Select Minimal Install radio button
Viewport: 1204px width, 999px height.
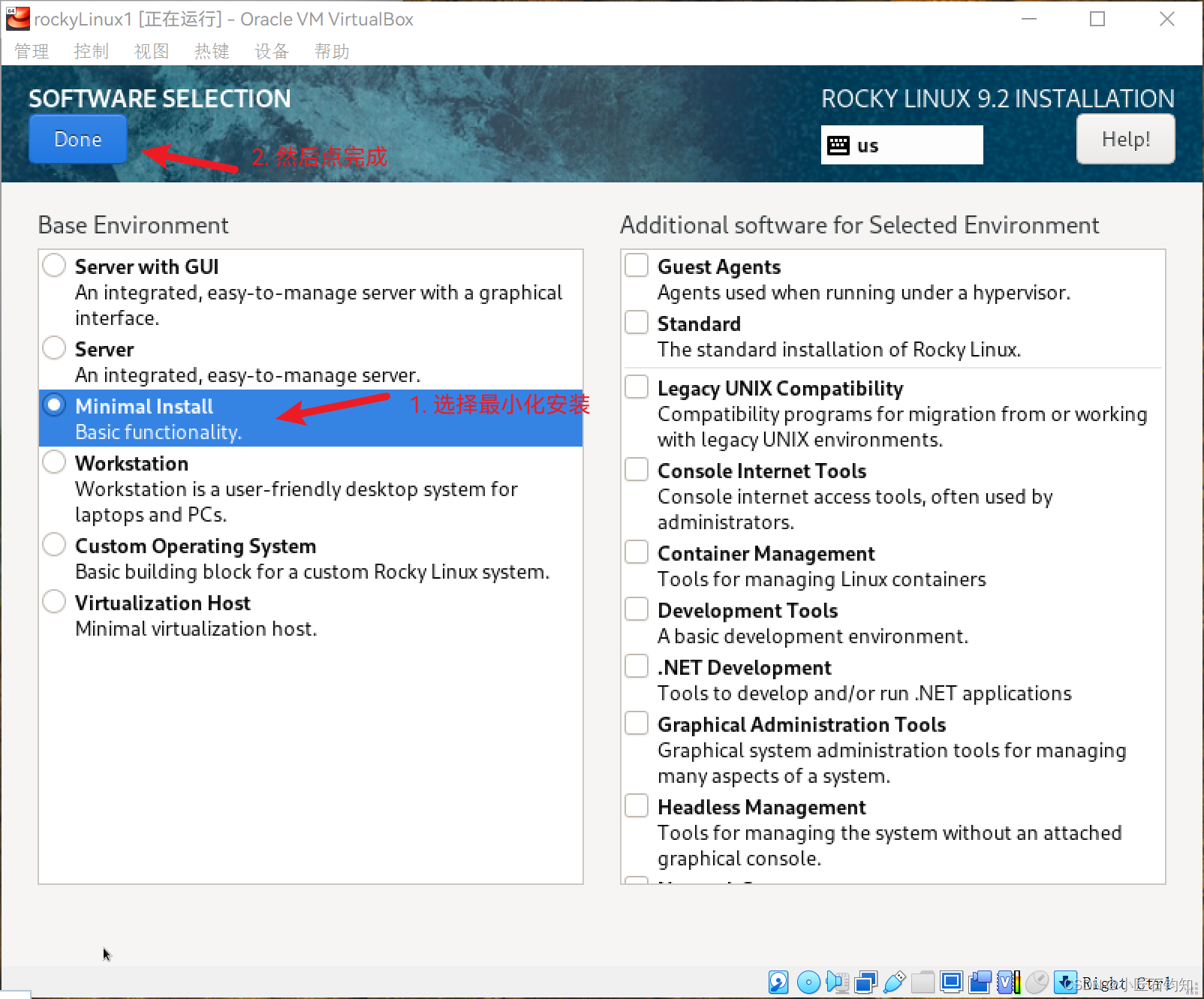[54, 405]
